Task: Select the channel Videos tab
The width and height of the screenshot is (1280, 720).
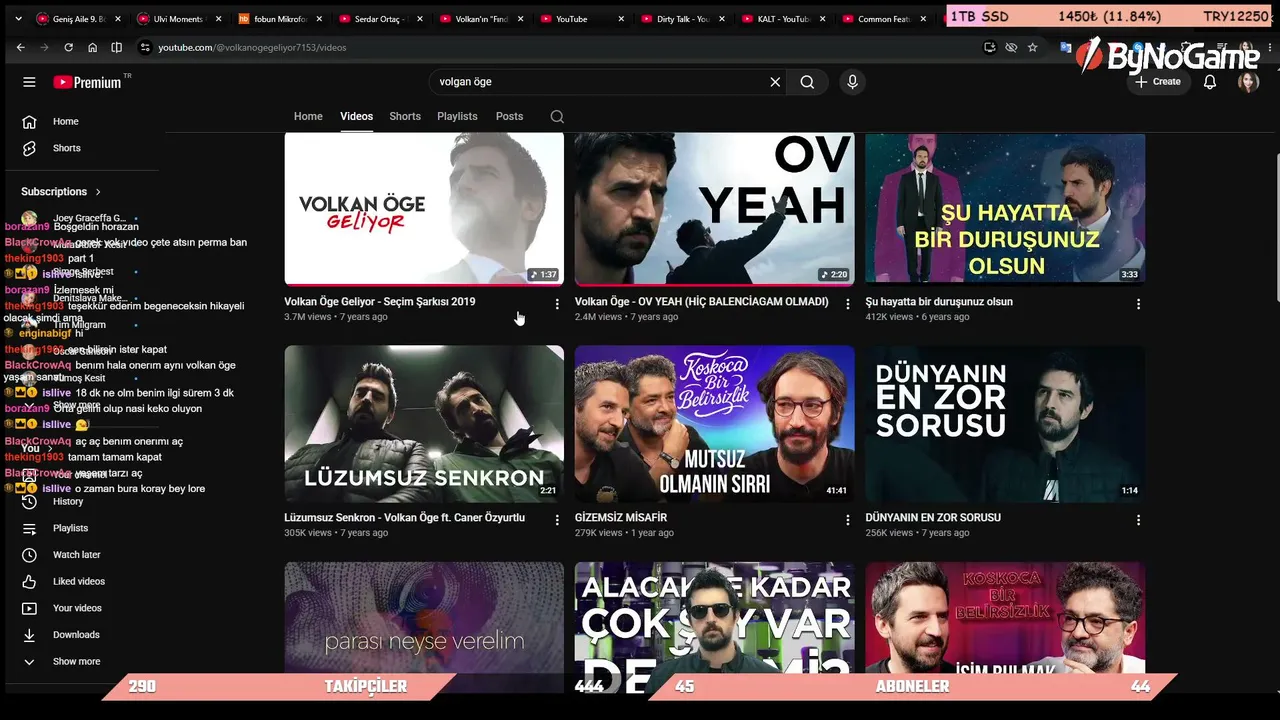Action: pyautogui.click(x=356, y=116)
